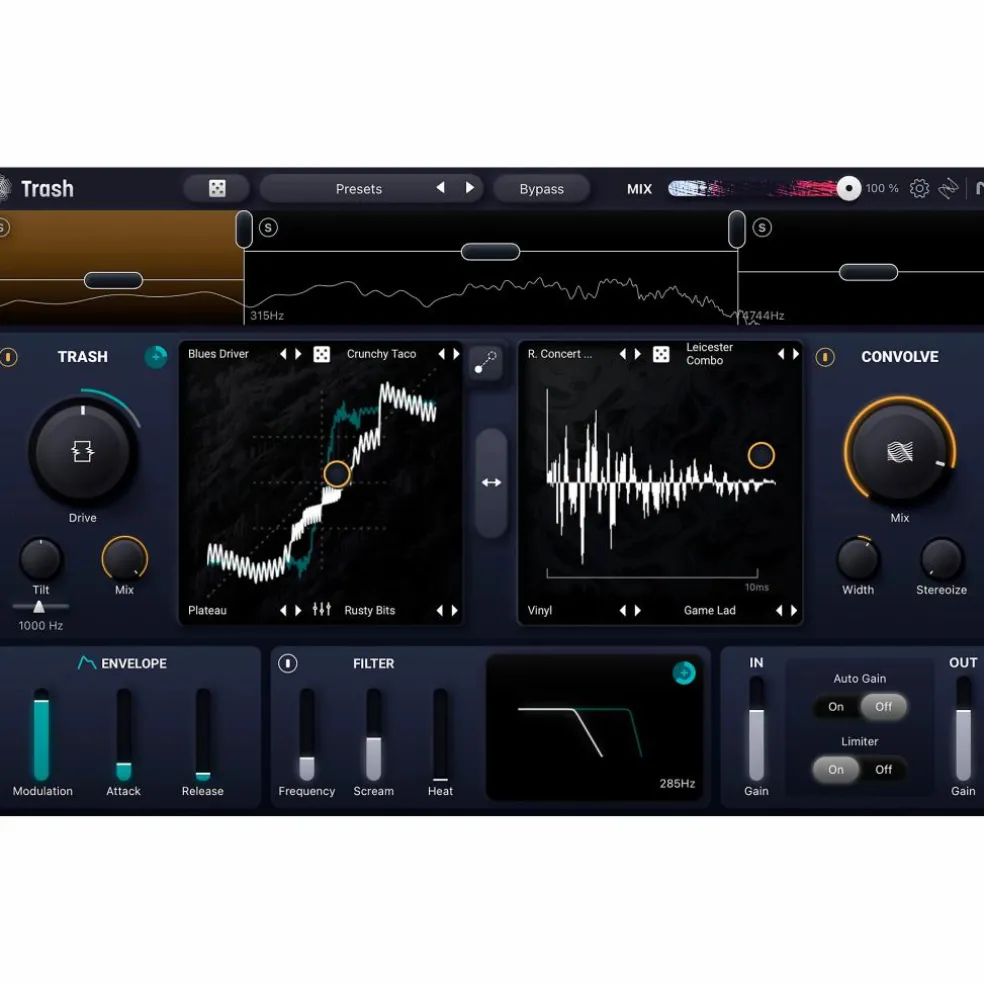The height and width of the screenshot is (984, 984).
Task: Click the Stereoize knob
Action: (x=941, y=559)
